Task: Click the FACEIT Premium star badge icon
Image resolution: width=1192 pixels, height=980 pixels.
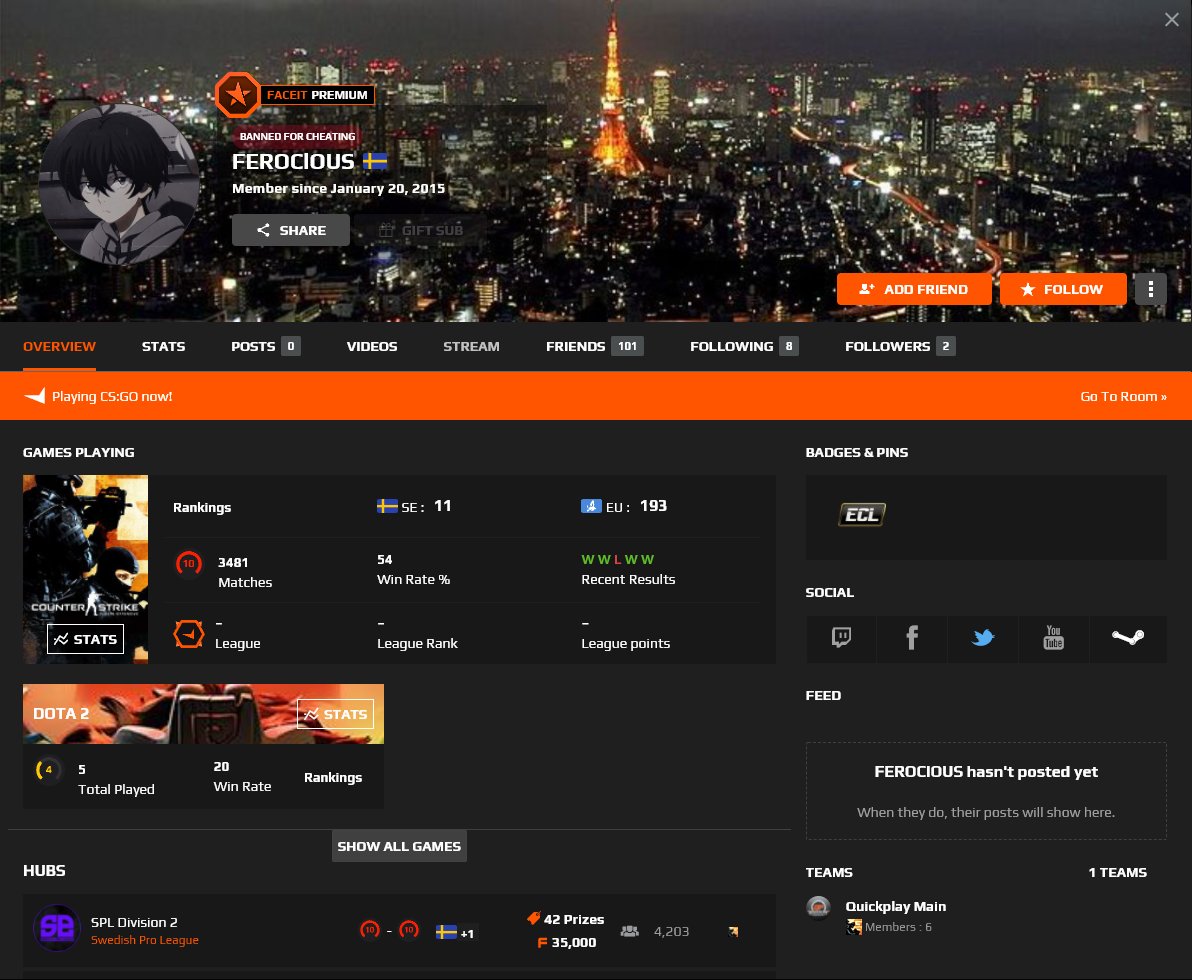Action: click(237, 95)
